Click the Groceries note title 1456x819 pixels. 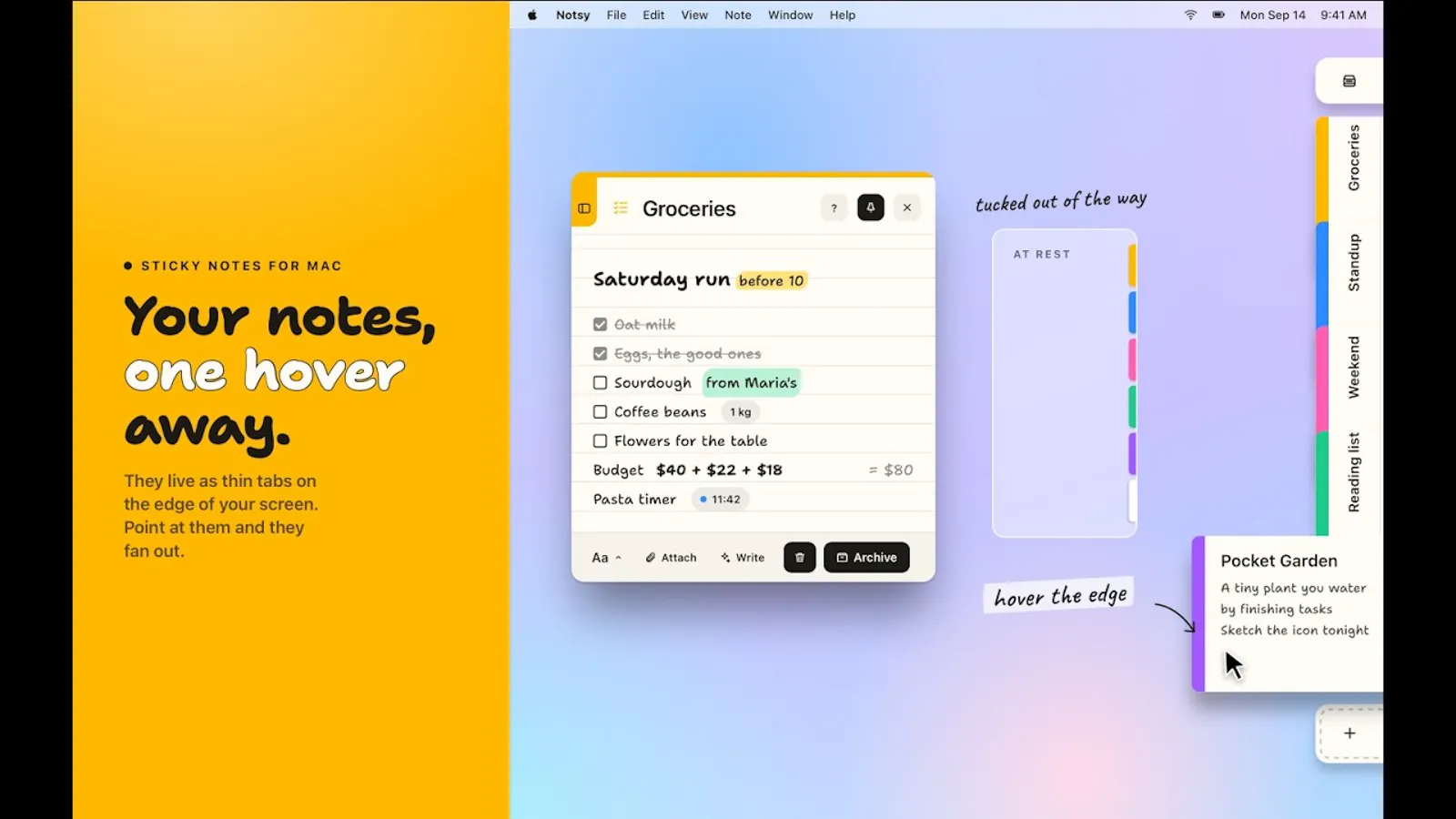point(689,208)
